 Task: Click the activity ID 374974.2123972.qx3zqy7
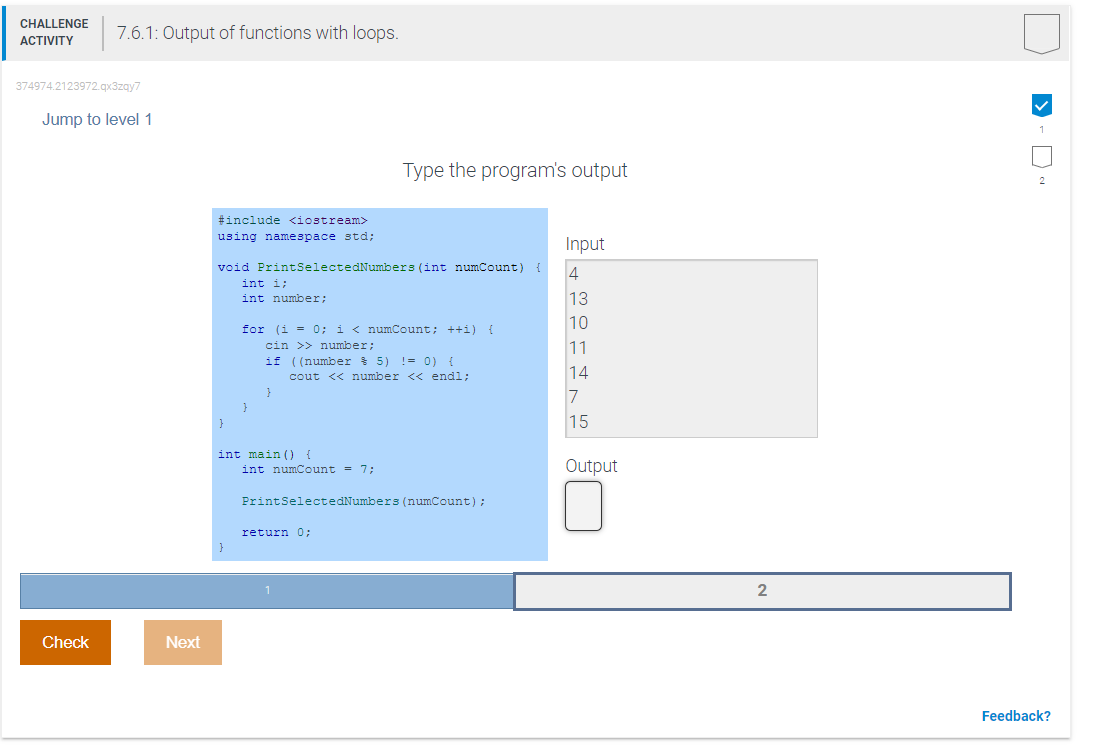(78, 86)
